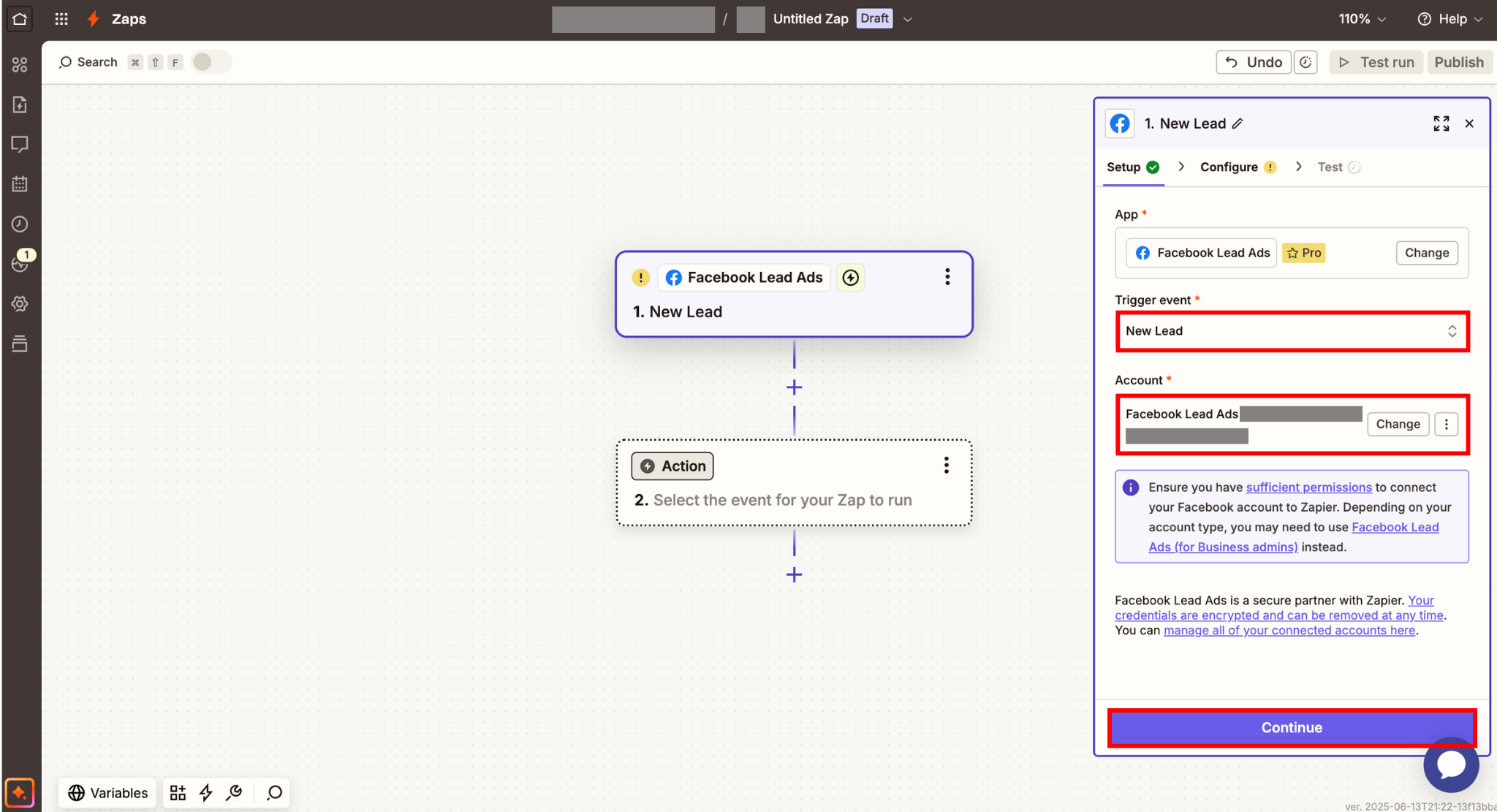Open Facebook Lead Ads step three-dot menu

pyautogui.click(x=947, y=277)
